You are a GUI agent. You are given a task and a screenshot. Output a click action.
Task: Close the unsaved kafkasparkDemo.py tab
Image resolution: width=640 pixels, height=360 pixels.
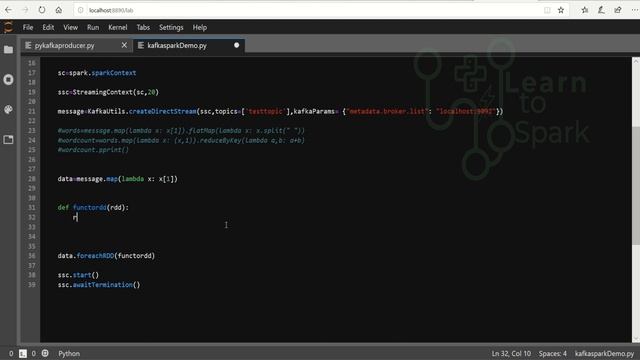236,45
